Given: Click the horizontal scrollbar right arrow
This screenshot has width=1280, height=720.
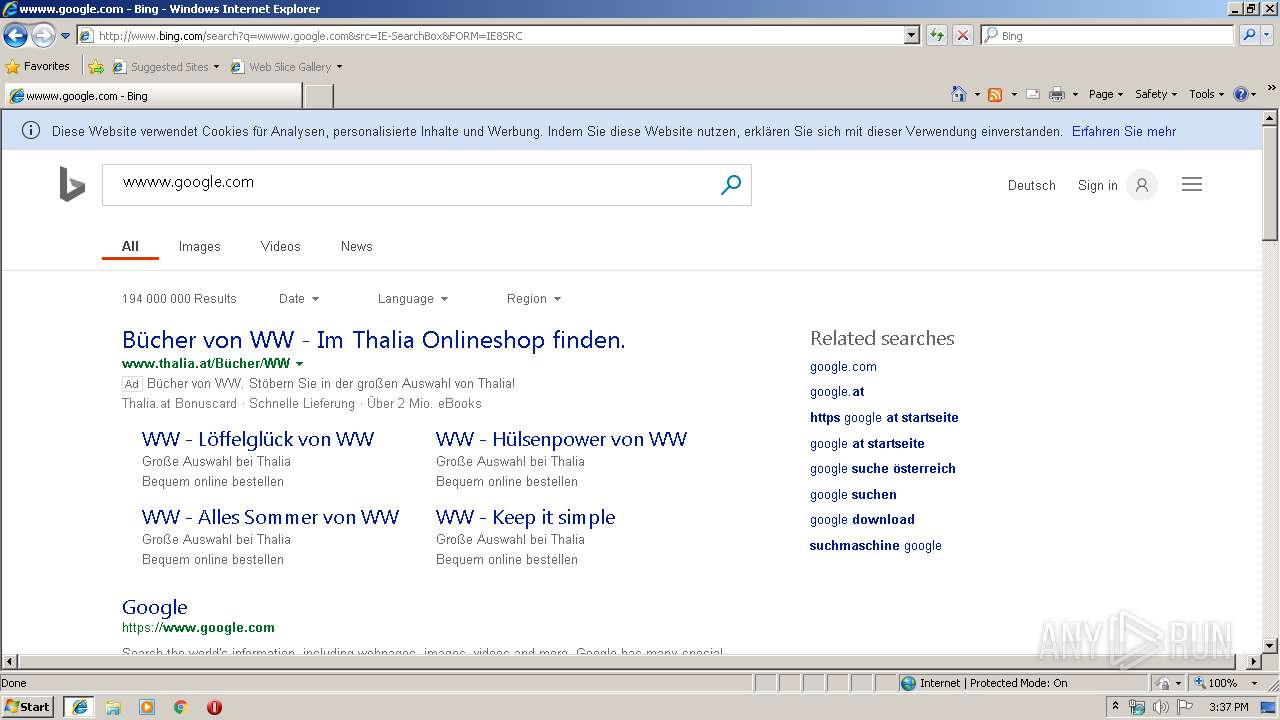Looking at the screenshot, I should coord(1254,662).
